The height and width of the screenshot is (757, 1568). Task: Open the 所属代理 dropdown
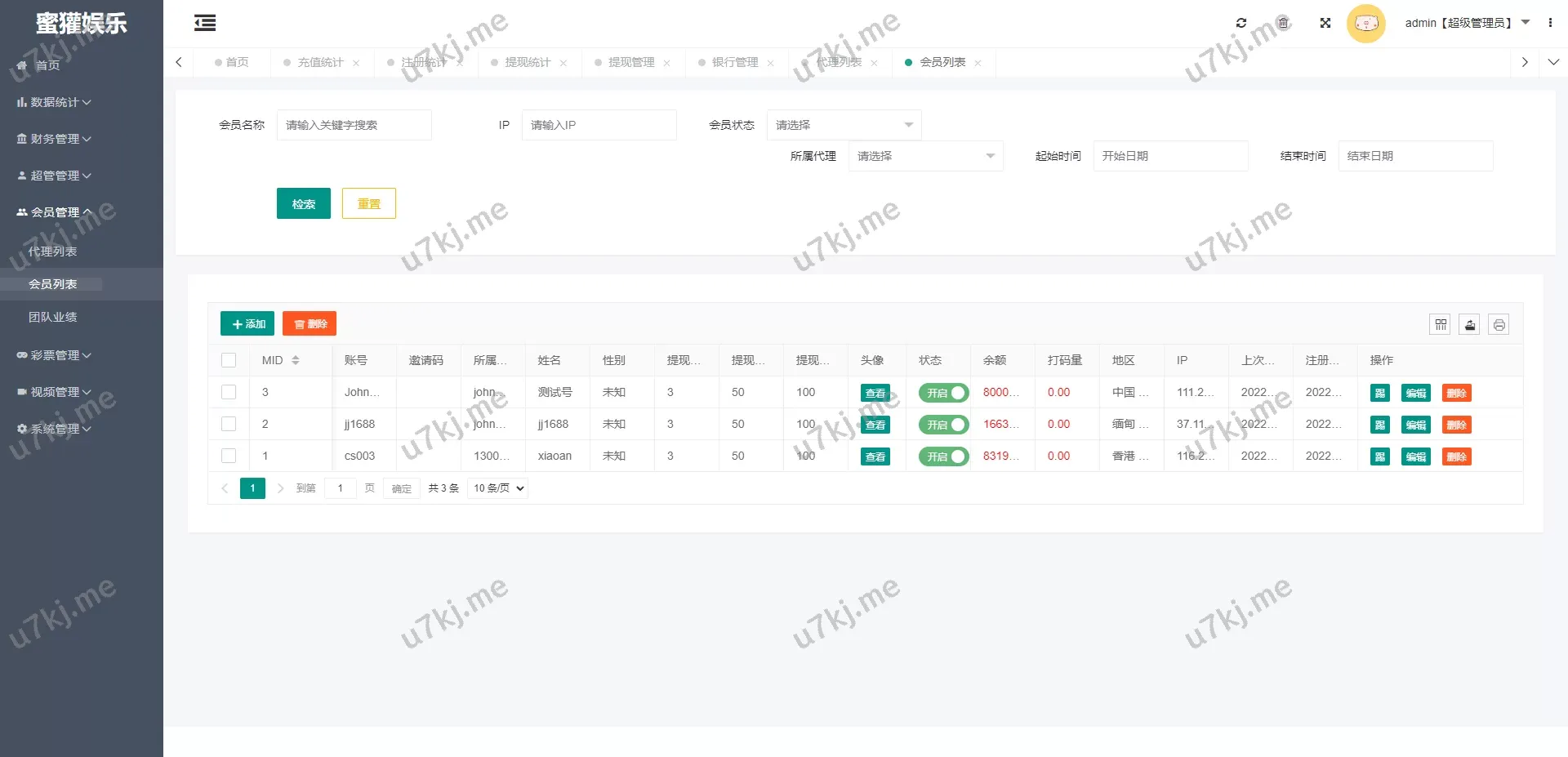925,156
